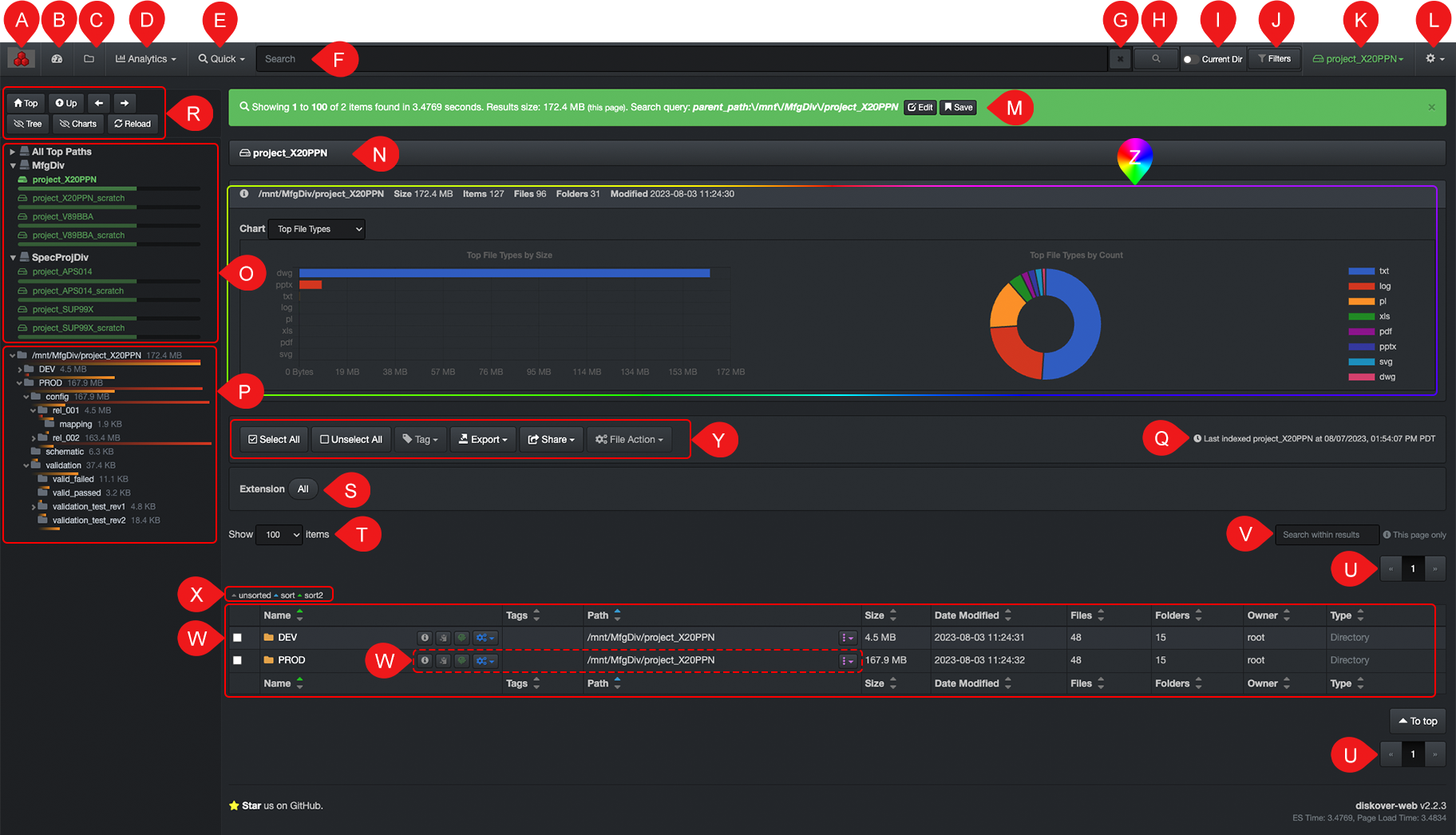Open the file browser folder icon
Viewport: 1456px width, 835px height.
89,59
